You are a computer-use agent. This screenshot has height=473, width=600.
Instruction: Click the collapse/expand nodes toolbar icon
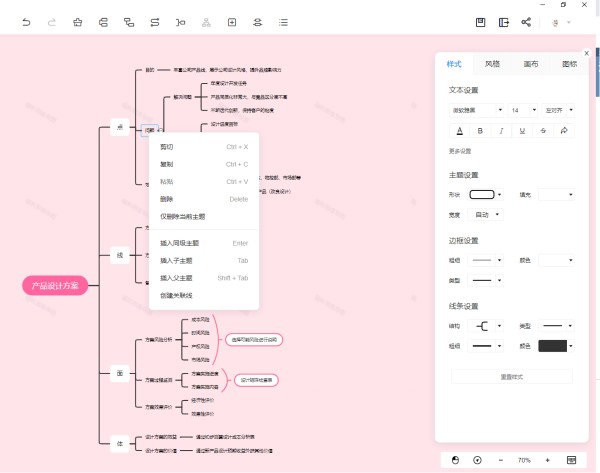pos(258,23)
